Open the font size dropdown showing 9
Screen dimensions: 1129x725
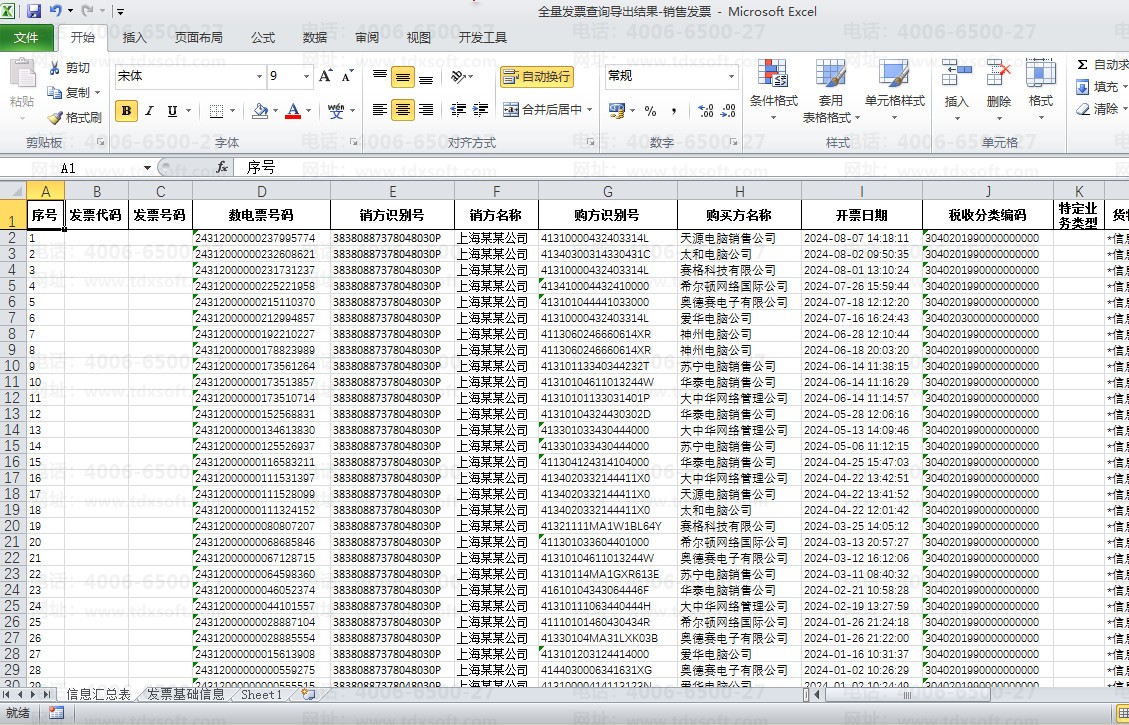pos(306,76)
